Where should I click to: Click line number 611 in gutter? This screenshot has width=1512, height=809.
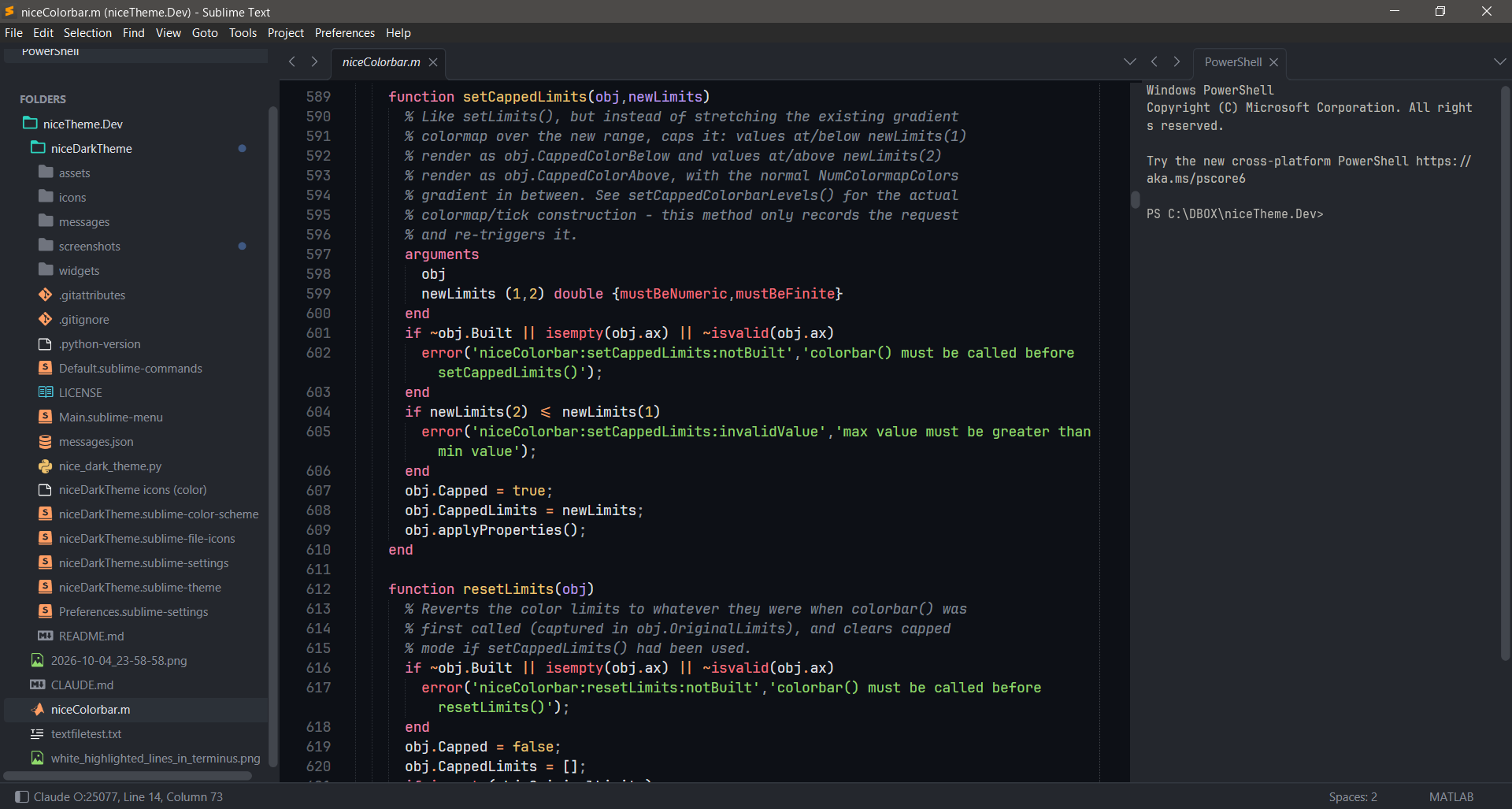coord(318,569)
